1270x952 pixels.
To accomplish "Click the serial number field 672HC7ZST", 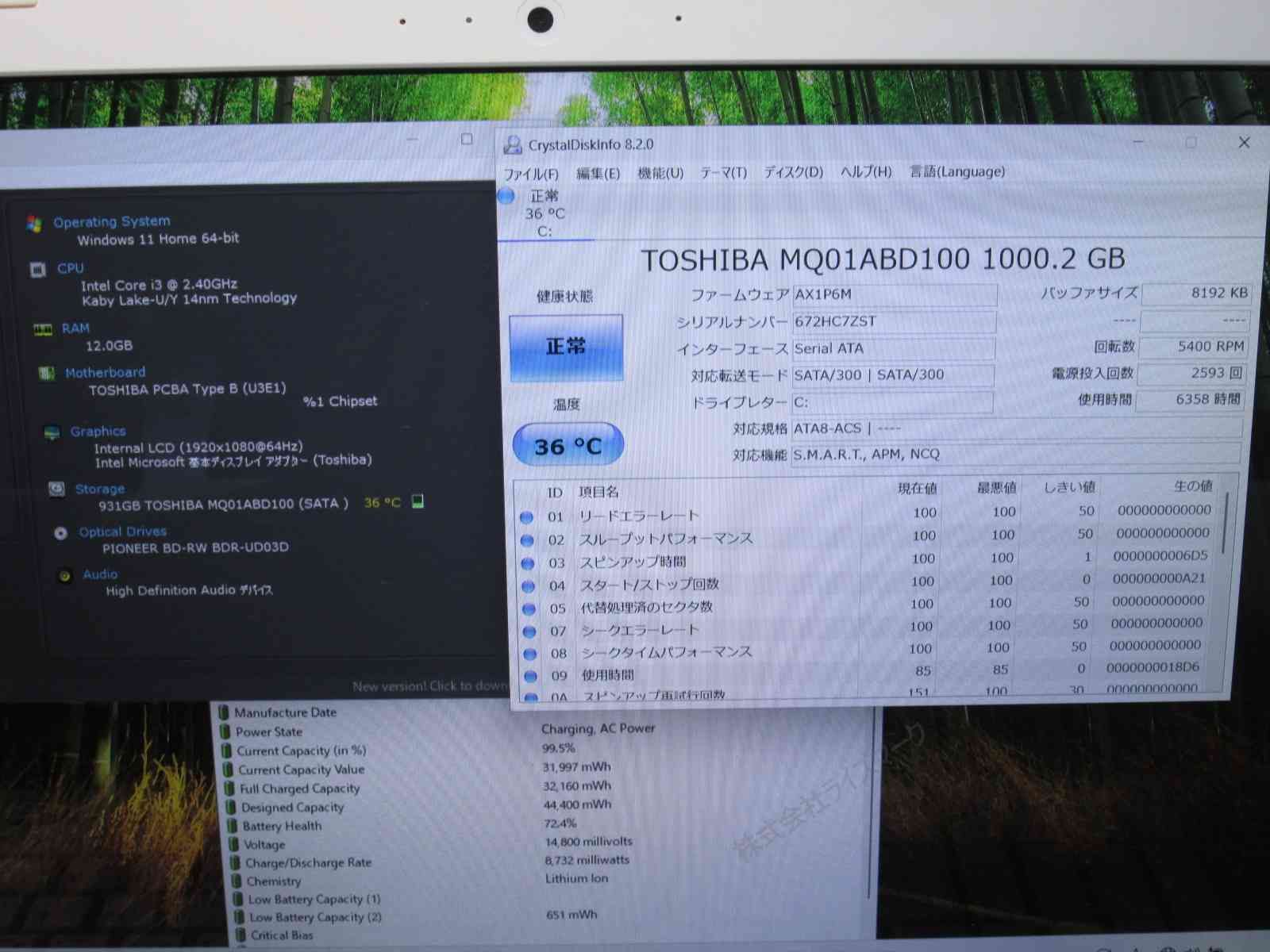I will point(894,321).
